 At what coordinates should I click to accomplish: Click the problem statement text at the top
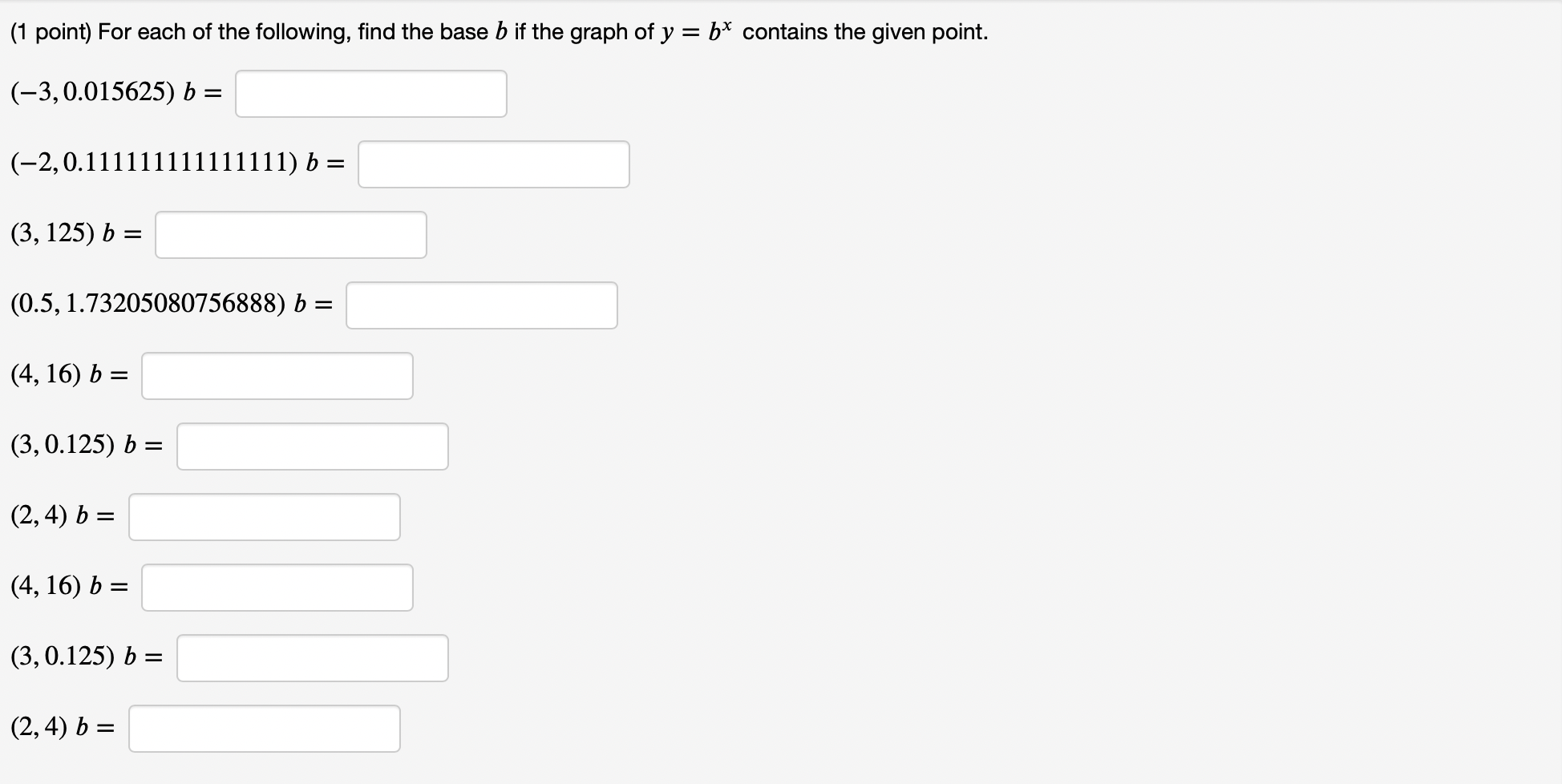pos(497,30)
